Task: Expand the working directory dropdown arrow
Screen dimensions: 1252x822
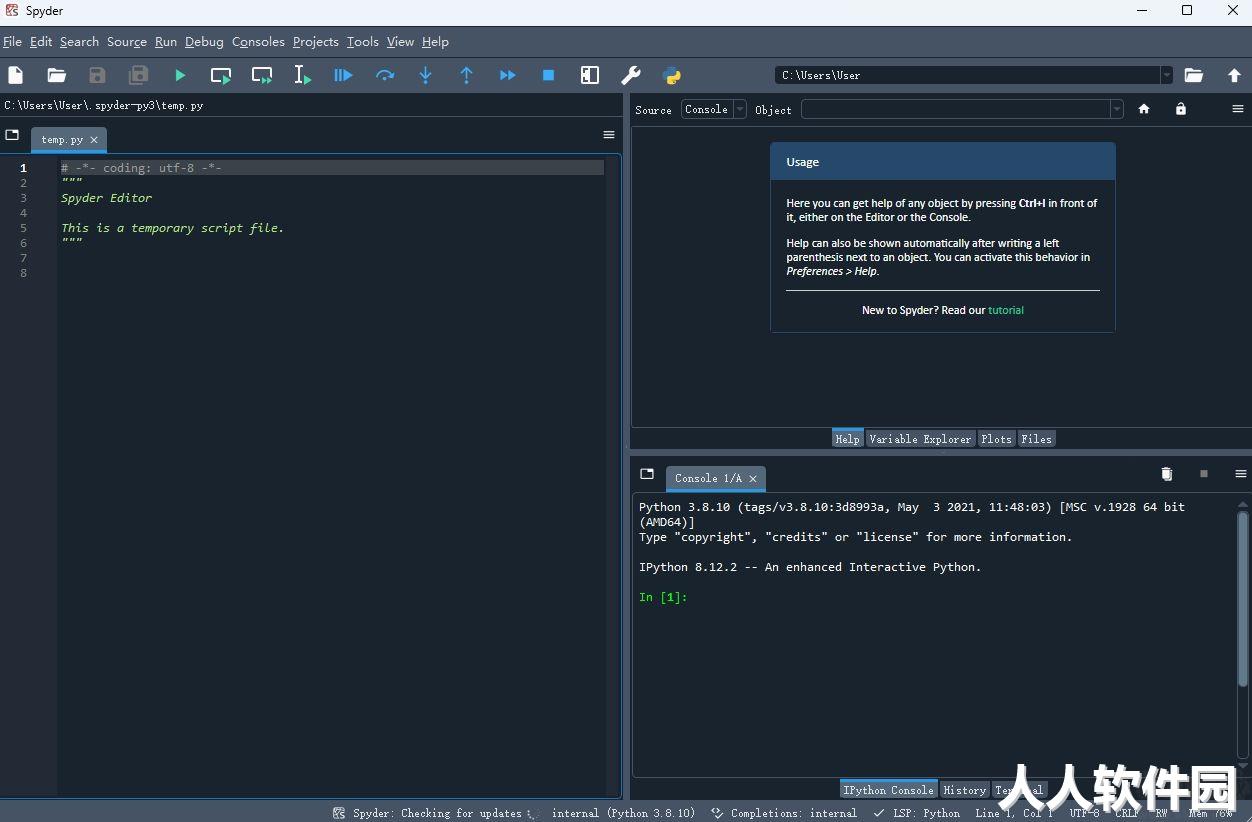Action: point(1166,75)
